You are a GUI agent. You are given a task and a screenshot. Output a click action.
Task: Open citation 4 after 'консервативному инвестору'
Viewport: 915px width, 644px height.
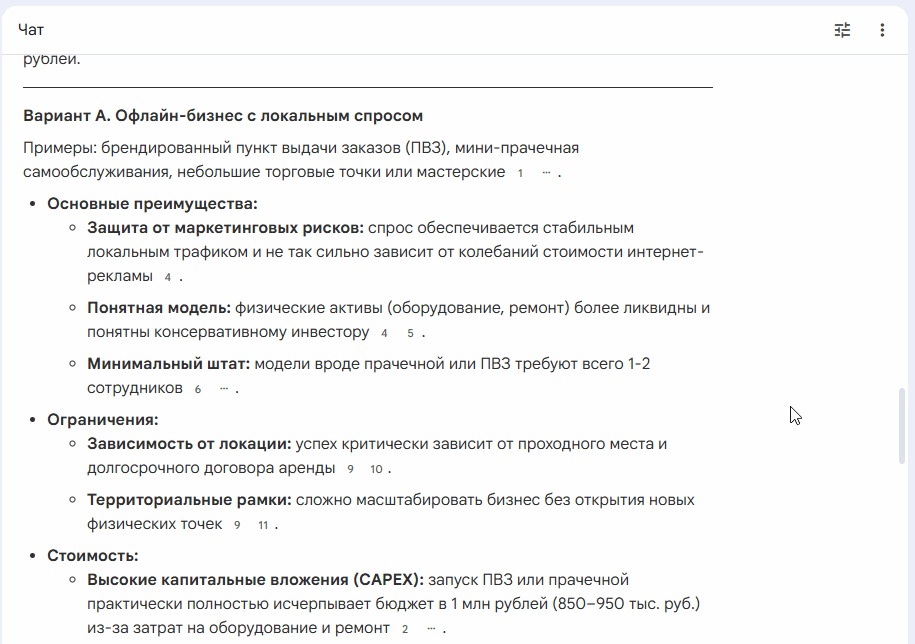pyautogui.click(x=384, y=333)
